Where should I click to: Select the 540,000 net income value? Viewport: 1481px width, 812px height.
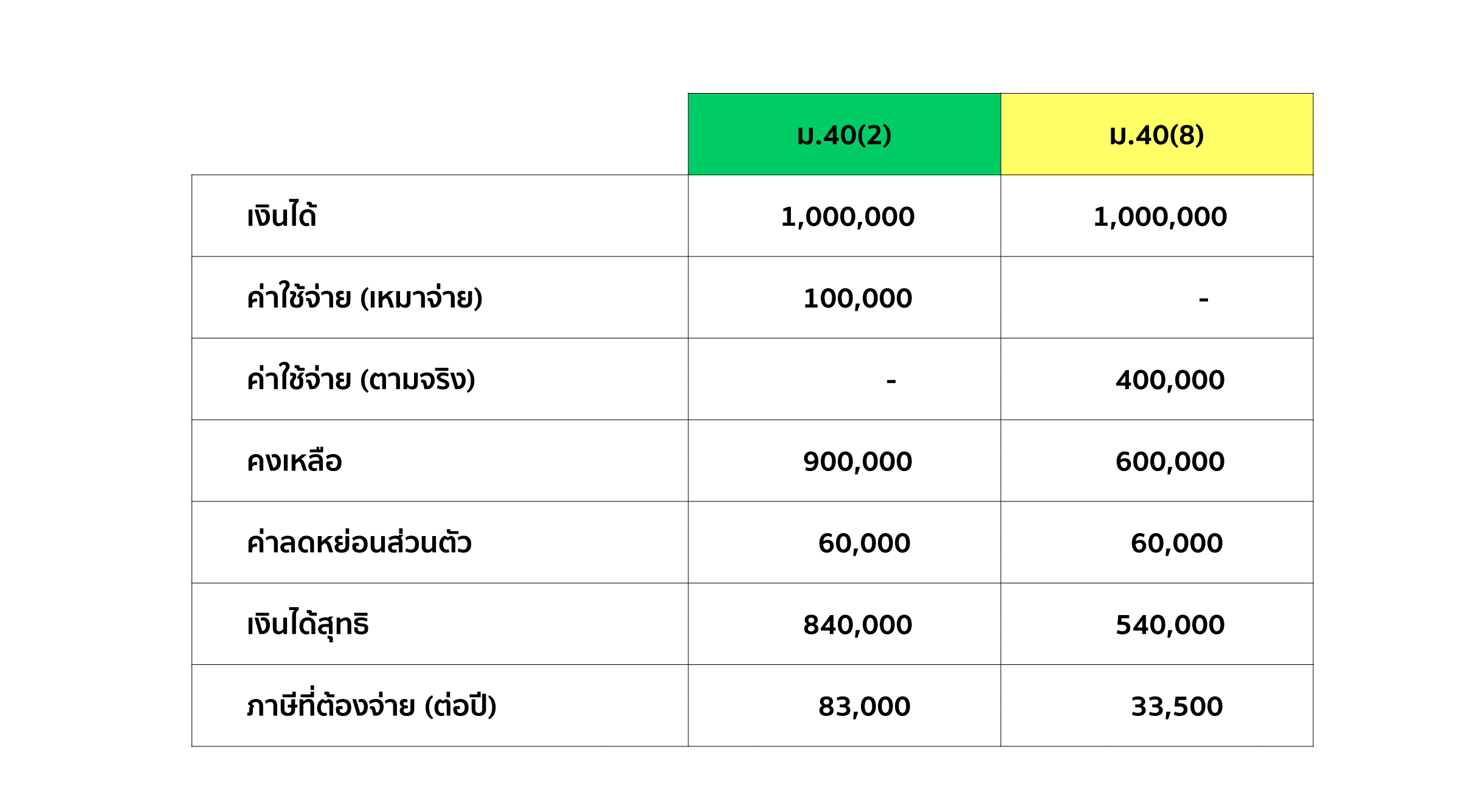point(1170,625)
